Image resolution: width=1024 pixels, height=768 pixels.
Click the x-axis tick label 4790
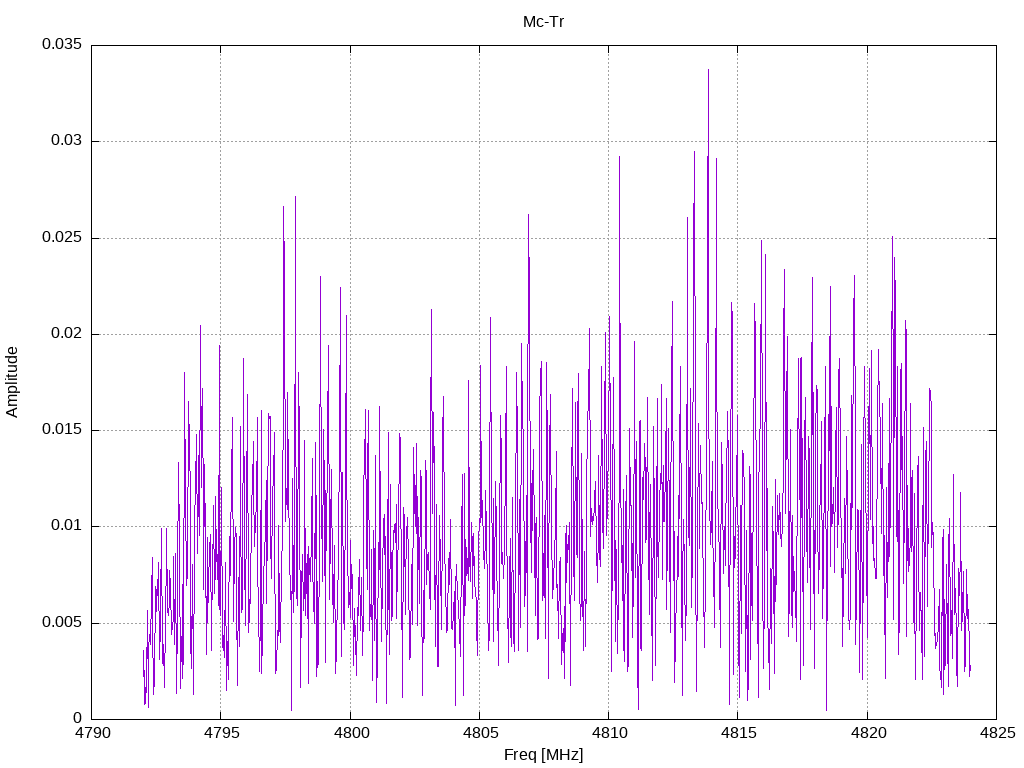pos(93,733)
